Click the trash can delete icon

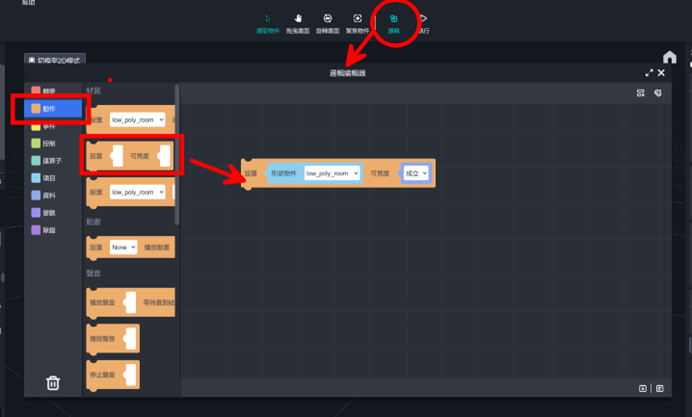pyautogui.click(x=53, y=382)
